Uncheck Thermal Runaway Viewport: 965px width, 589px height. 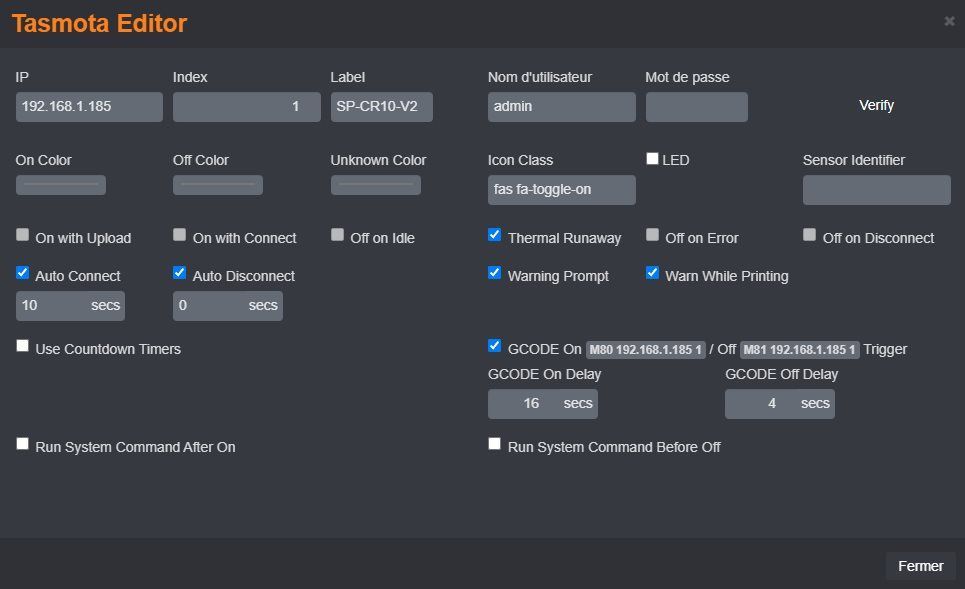coord(494,234)
